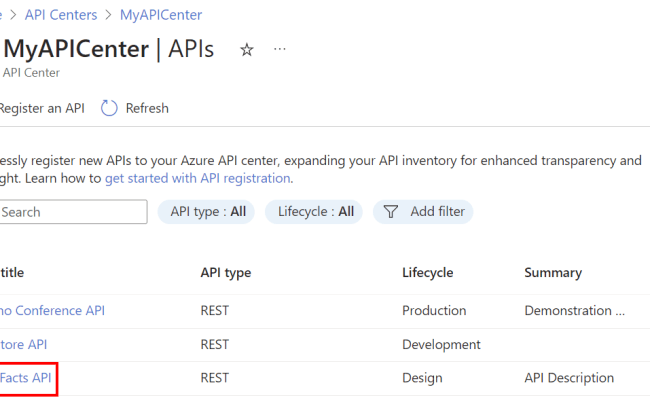The width and height of the screenshot is (650, 400).
Task: Click MyAPICenter breadcrumb link
Action: [x=160, y=15]
